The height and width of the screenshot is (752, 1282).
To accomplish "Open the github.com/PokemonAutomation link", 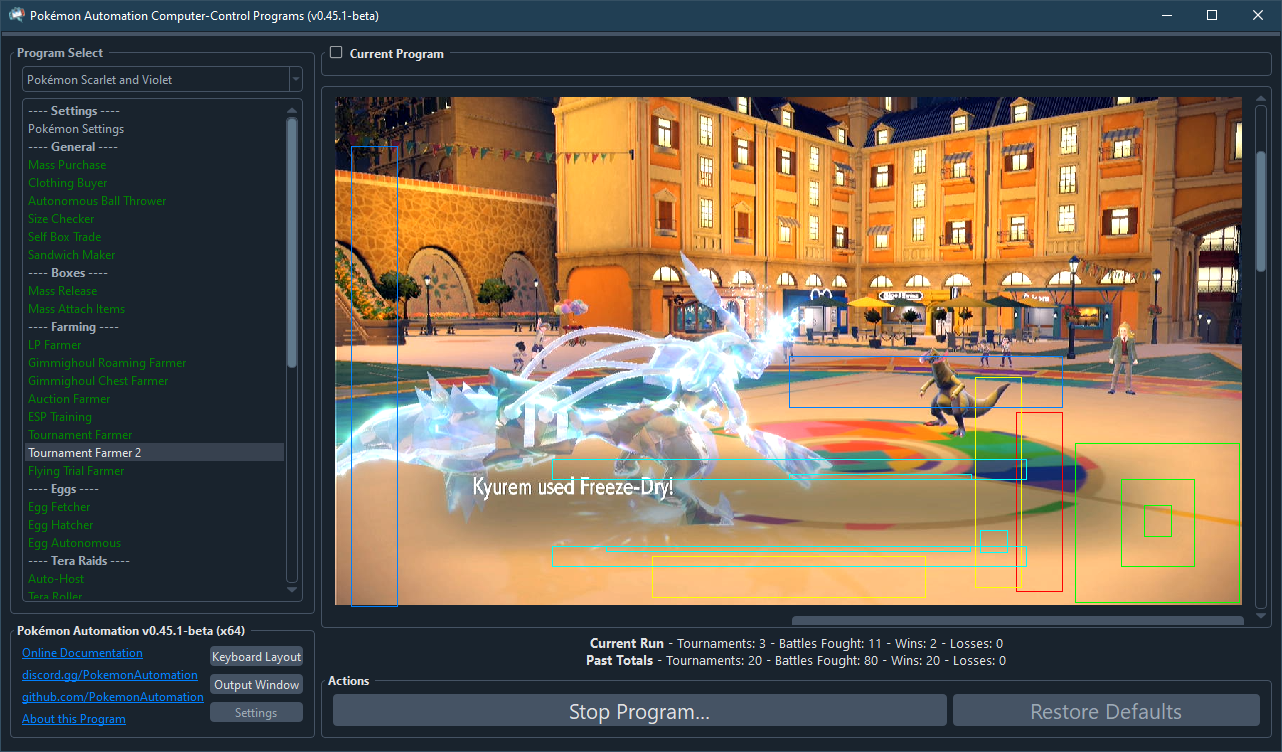I will pos(113,697).
